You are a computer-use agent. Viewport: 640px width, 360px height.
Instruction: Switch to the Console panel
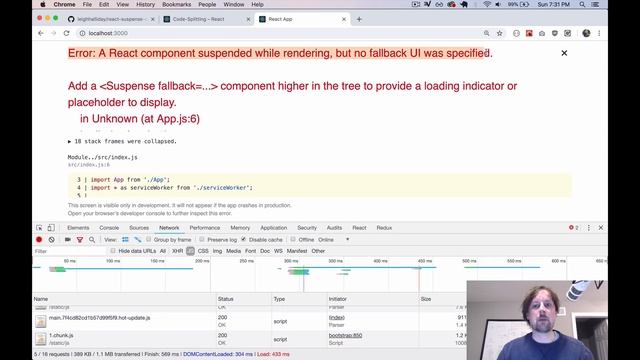(x=109, y=228)
